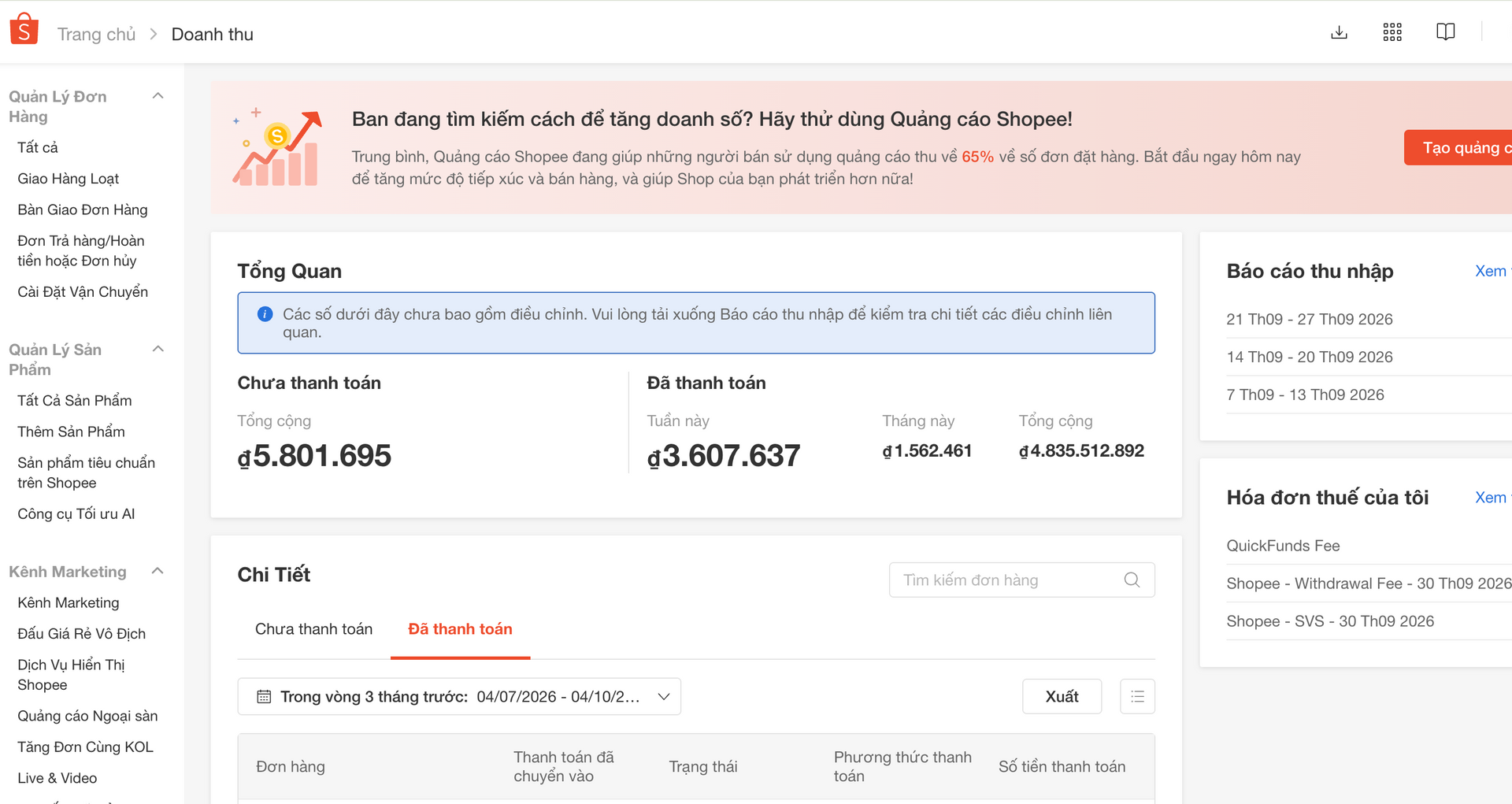
Task: Click the search magnifier icon
Action: pos(1132,580)
